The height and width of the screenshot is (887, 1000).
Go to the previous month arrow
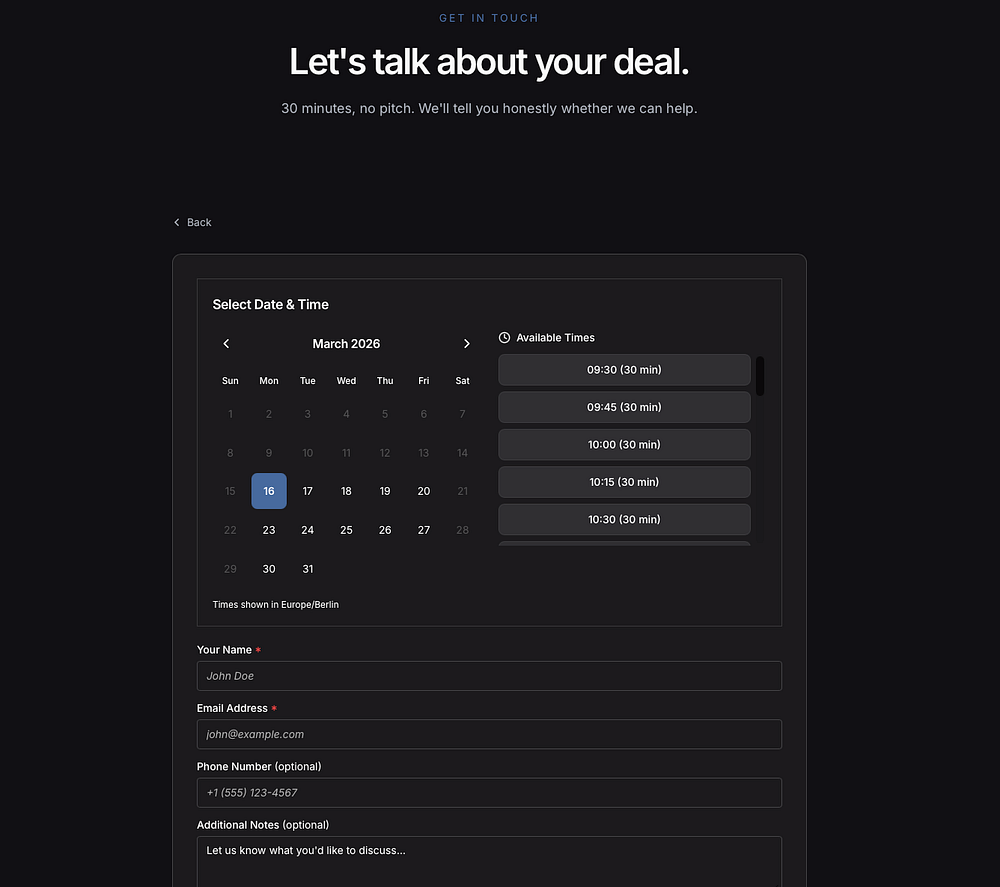click(x=226, y=344)
